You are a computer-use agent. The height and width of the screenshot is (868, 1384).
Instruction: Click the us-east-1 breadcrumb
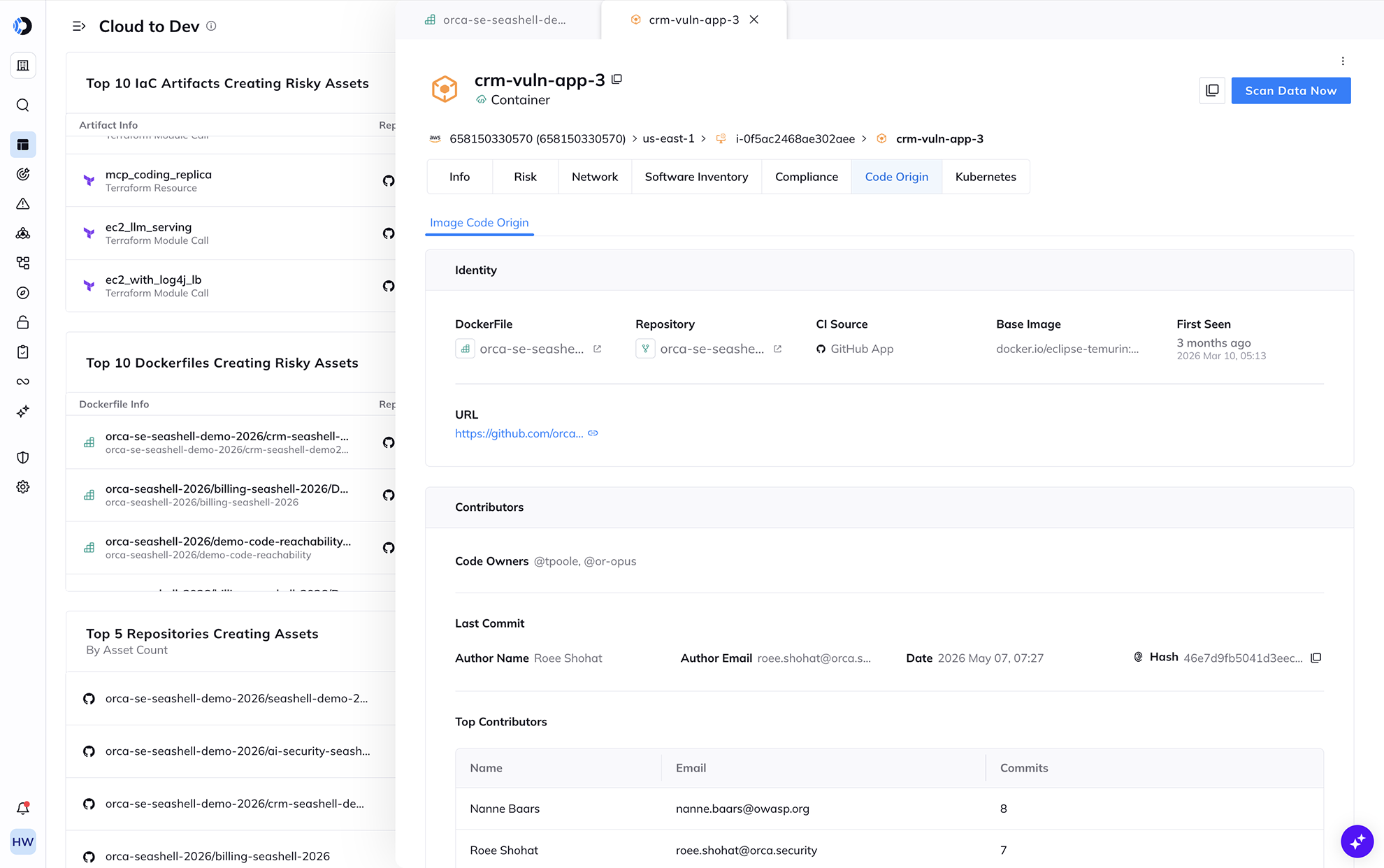pyautogui.click(x=668, y=139)
